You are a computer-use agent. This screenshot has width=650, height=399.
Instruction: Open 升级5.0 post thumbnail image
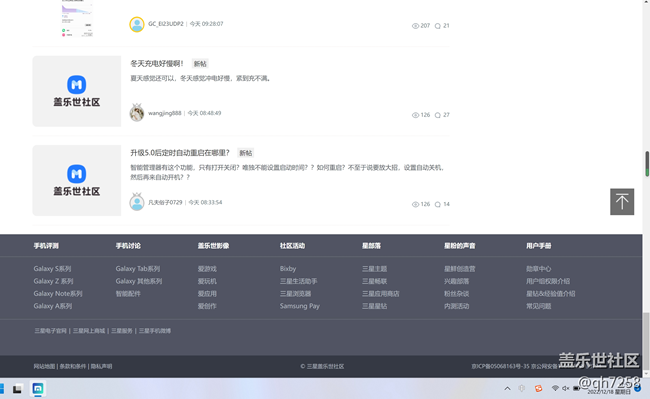[77, 180]
